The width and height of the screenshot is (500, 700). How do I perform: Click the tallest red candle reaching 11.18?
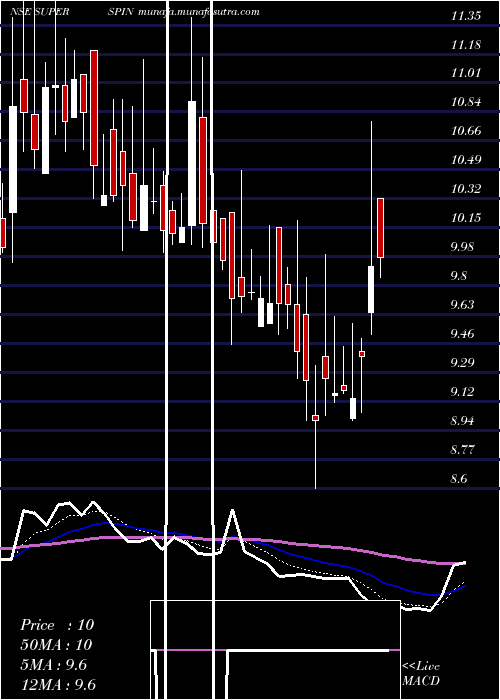point(94,108)
